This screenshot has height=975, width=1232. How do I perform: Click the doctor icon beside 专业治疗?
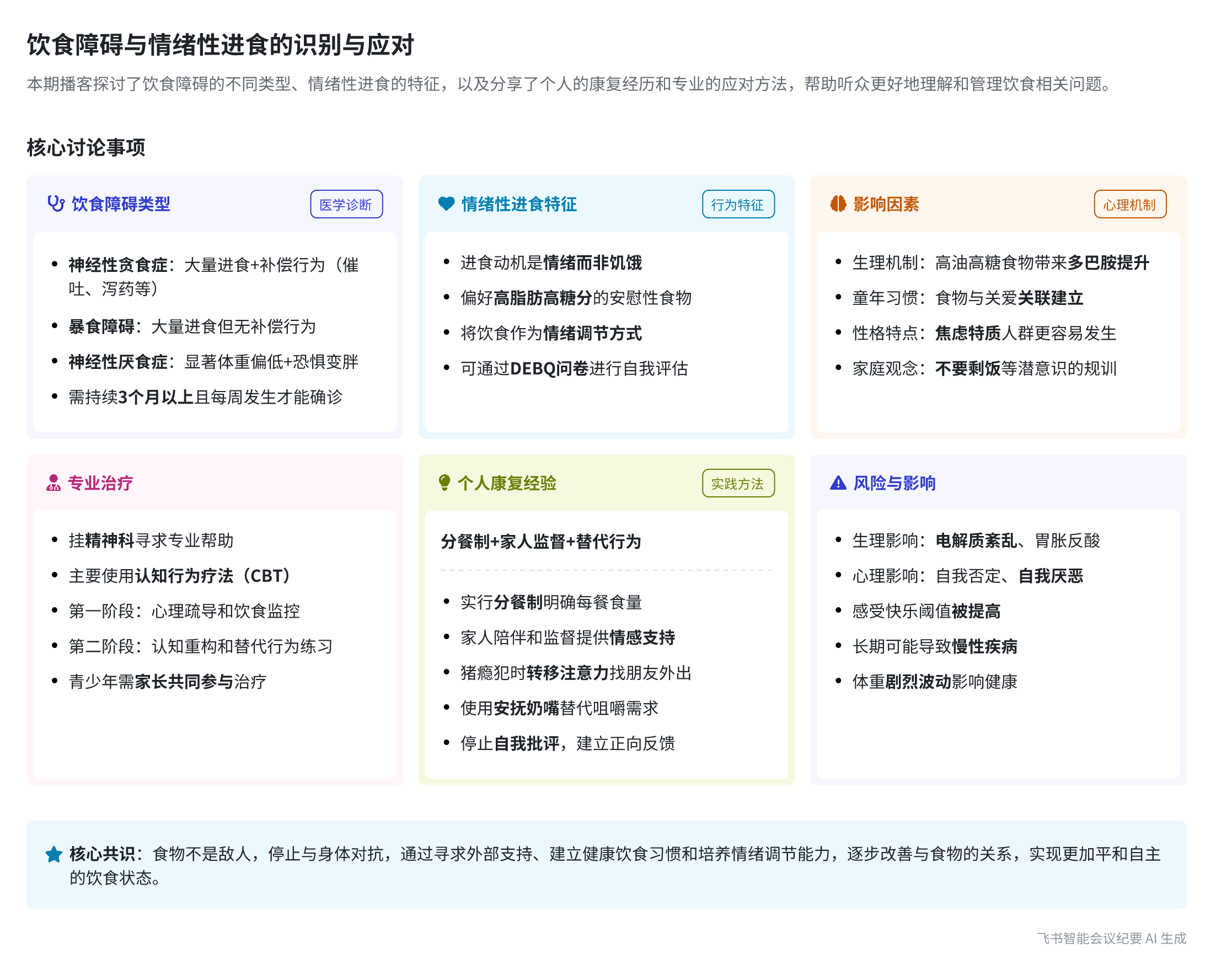click(53, 483)
